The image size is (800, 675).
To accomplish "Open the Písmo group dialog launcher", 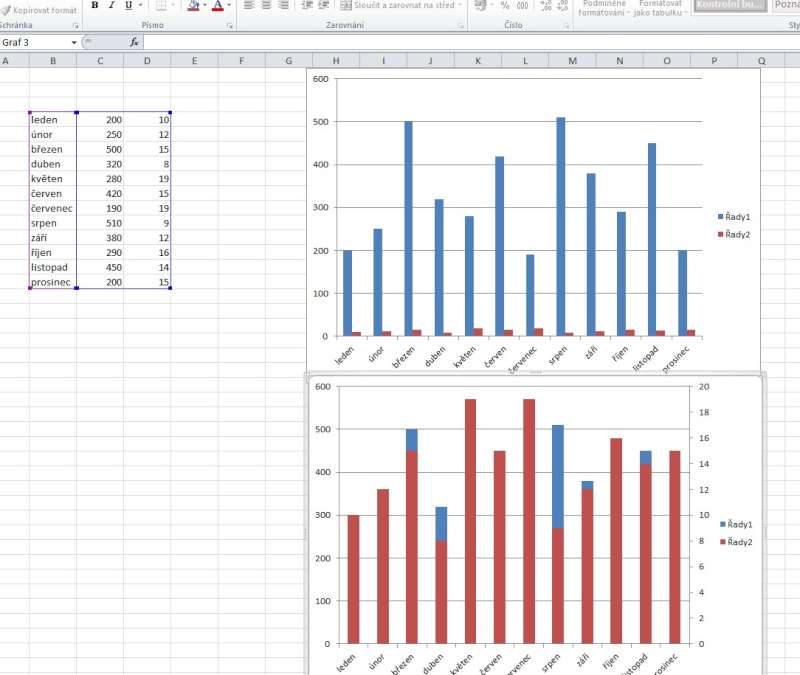I will pos(230,23).
